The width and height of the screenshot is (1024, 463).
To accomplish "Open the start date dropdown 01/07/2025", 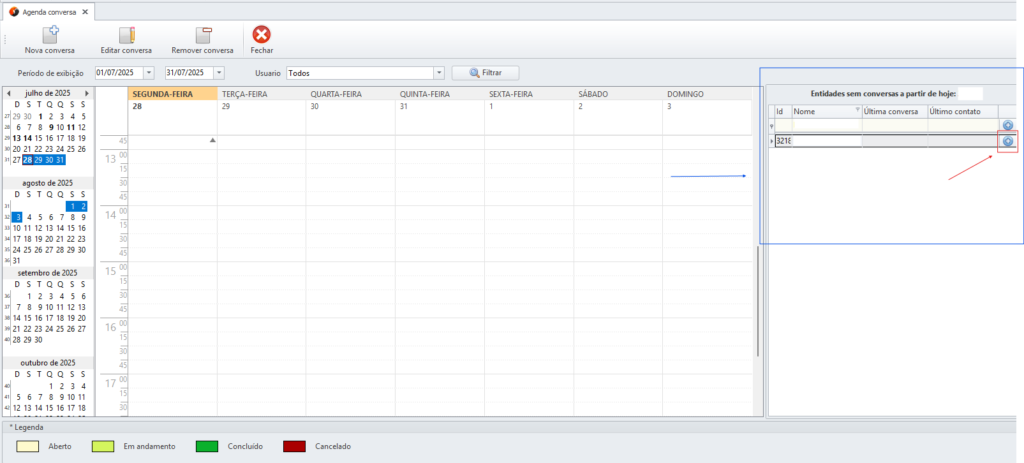I will [149, 73].
